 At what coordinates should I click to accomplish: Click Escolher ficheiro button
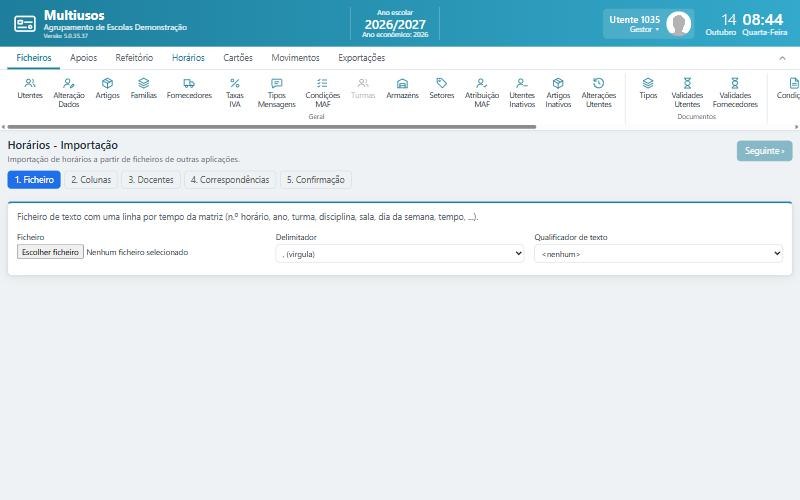[51, 252]
